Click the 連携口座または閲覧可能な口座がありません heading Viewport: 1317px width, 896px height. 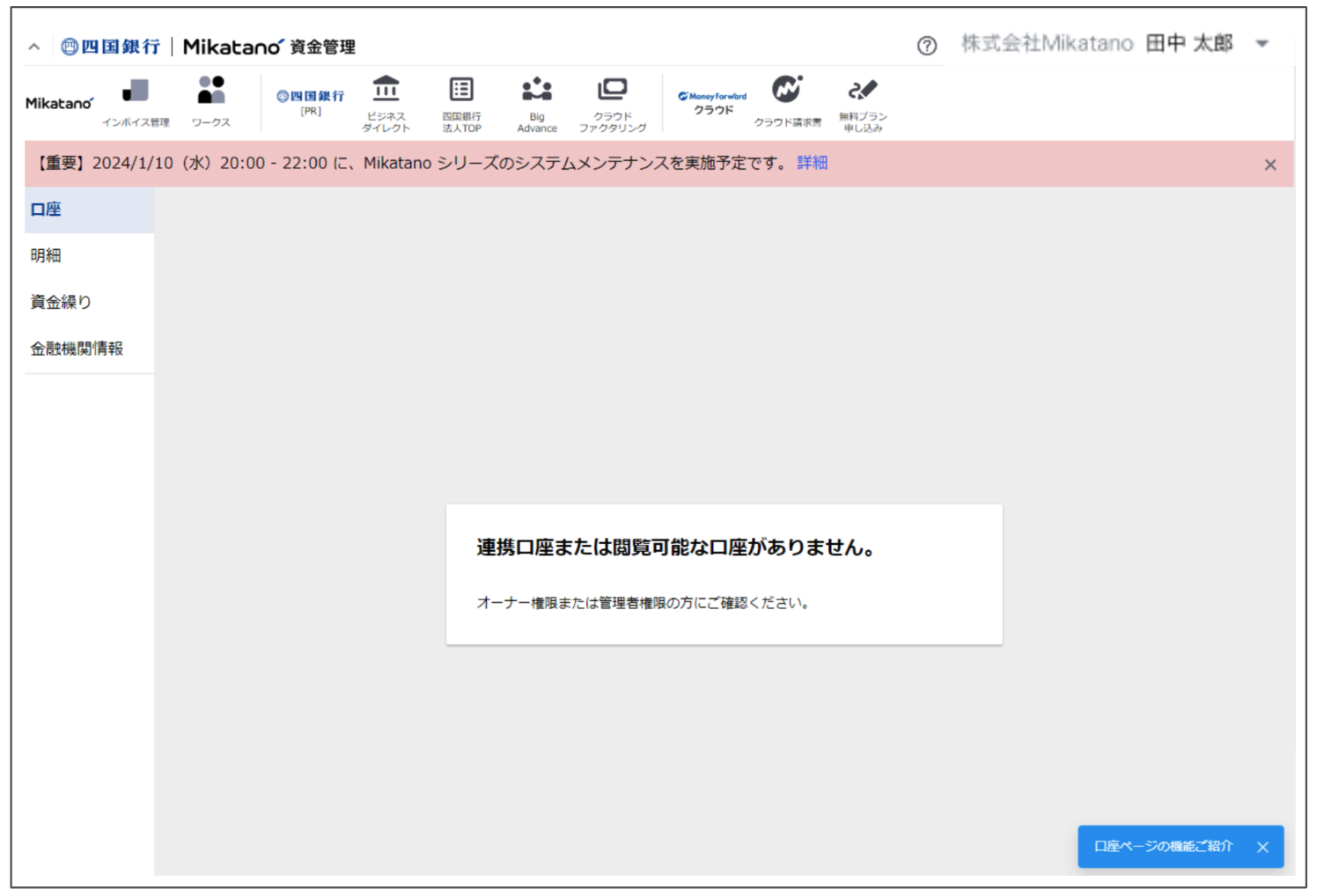pos(676,547)
